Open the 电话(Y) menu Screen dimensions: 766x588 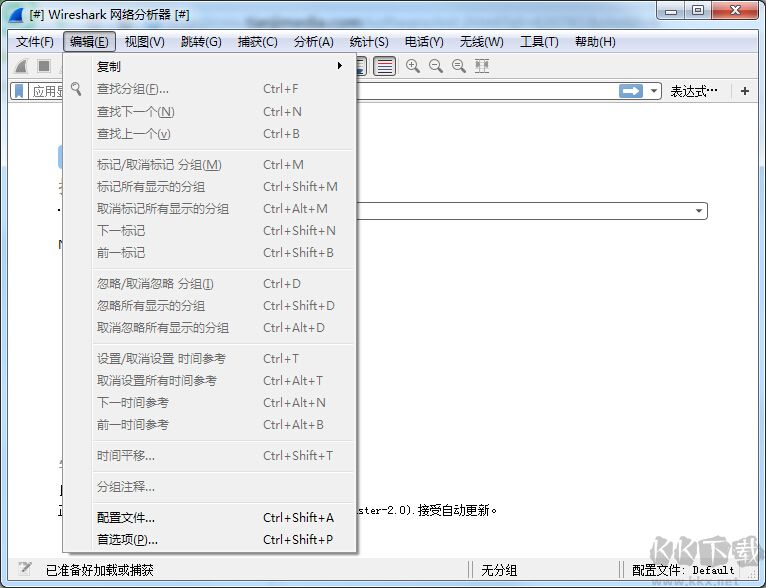pyautogui.click(x=424, y=42)
